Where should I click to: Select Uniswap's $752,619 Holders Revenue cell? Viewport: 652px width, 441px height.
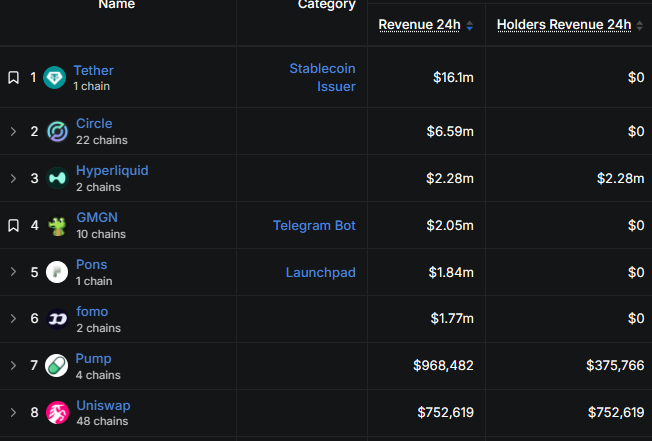tap(616, 413)
